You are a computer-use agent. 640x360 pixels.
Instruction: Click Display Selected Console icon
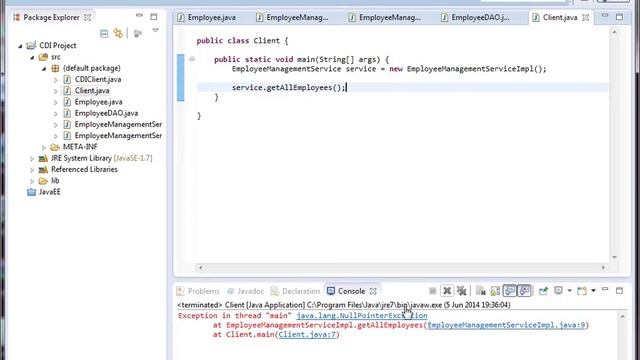558,291
